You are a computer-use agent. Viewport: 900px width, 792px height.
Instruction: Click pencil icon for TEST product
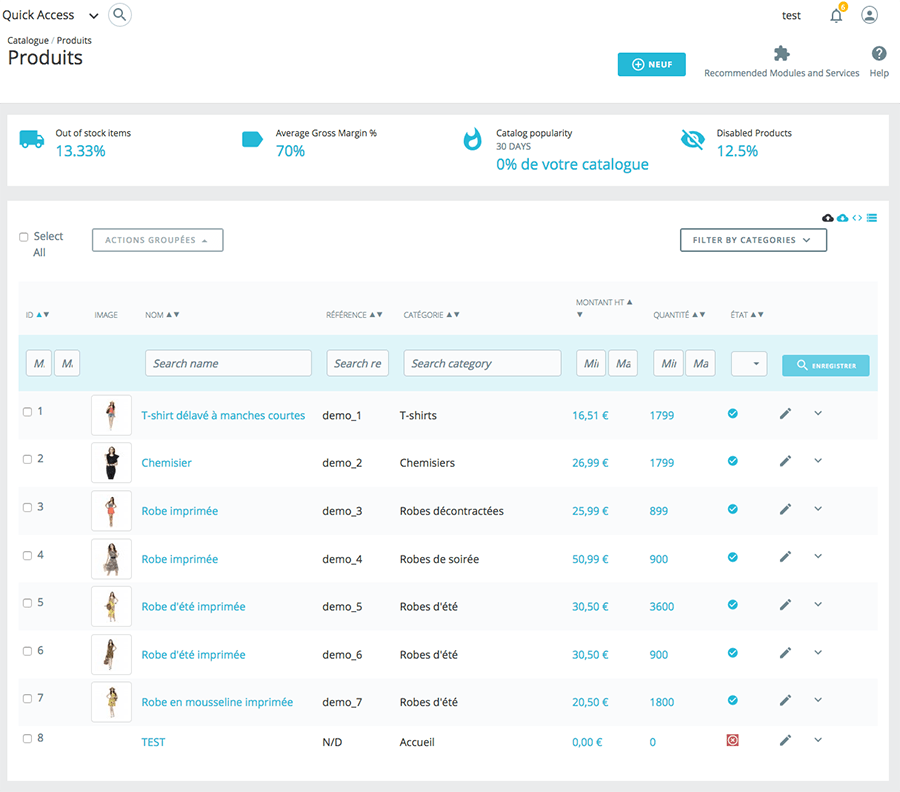(x=785, y=740)
